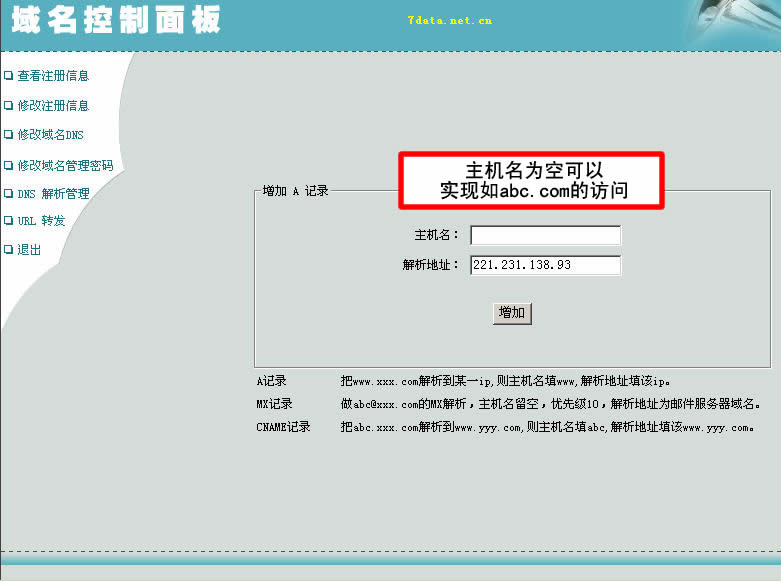Click the CNAME记录 help label
Screen dimensions: 781x582
(x=283, y=427)
